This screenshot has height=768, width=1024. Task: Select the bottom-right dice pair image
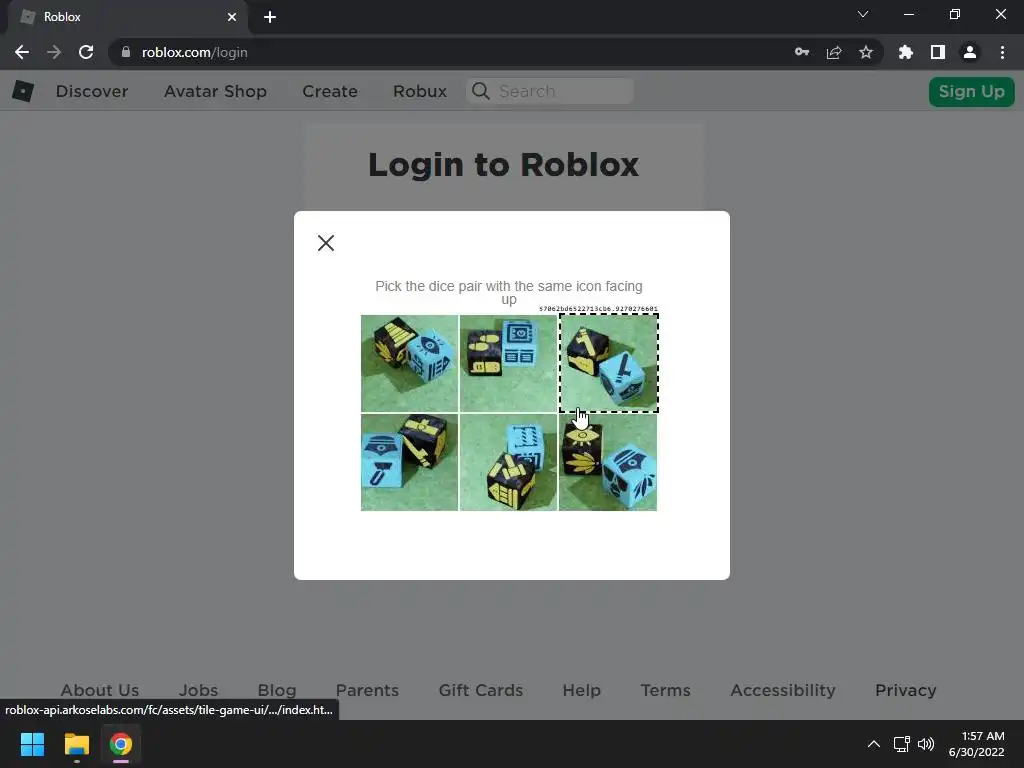pyautogui.click(x=608, y=462)
